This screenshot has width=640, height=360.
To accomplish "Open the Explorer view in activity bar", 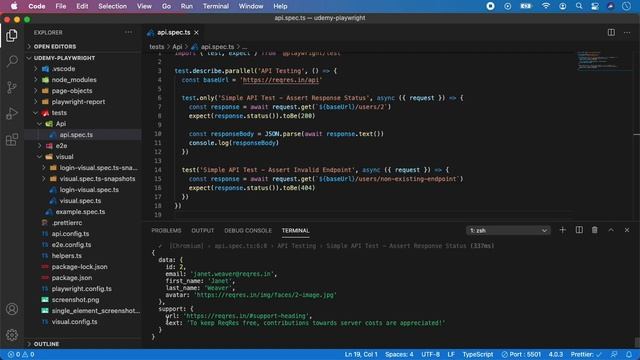I will [x=12, y=36].
